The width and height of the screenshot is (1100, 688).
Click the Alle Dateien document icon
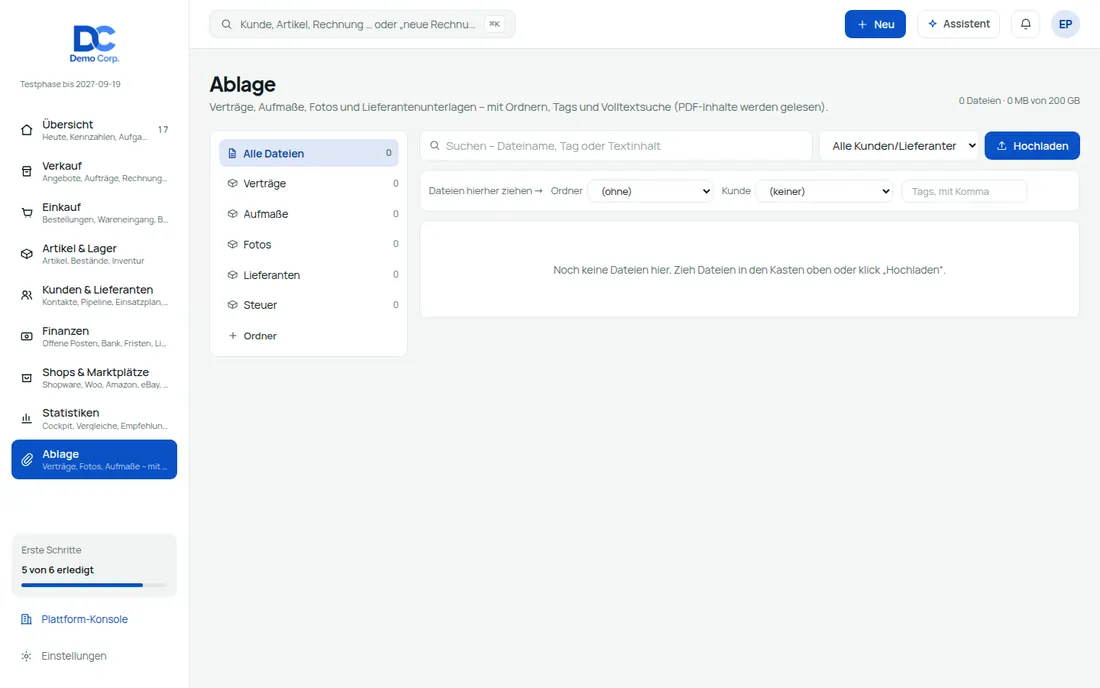tap(232, 153)
